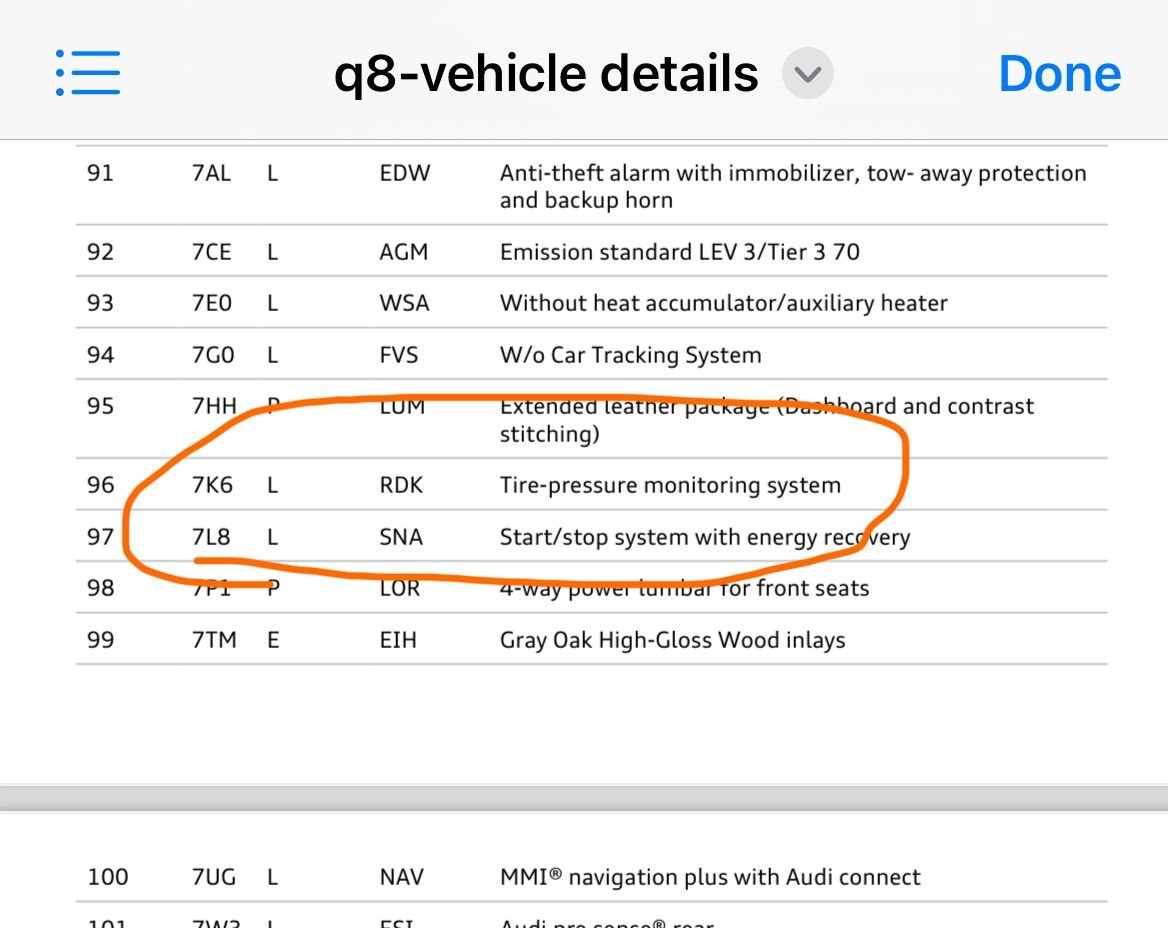Select the Start/stop system with energy recovery row
Screen dimensions: 1168x928
[705, 537]
